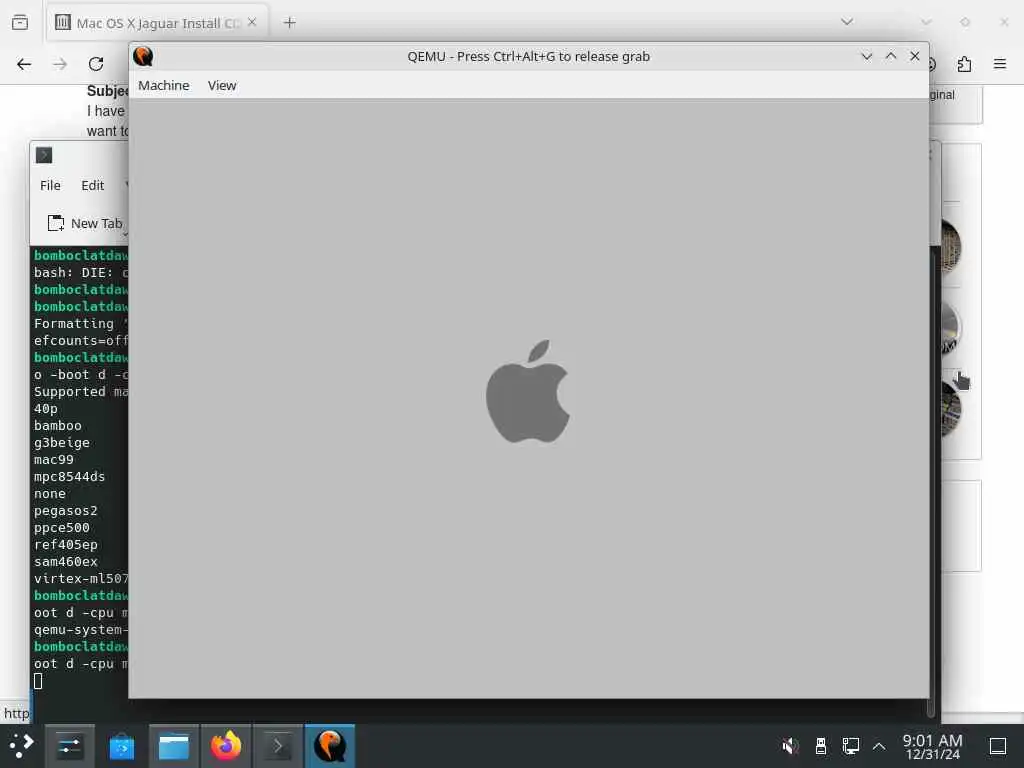Screen dimensions: 1024x768
Task: Open the File menu in the terminal window
Action: 50,185
